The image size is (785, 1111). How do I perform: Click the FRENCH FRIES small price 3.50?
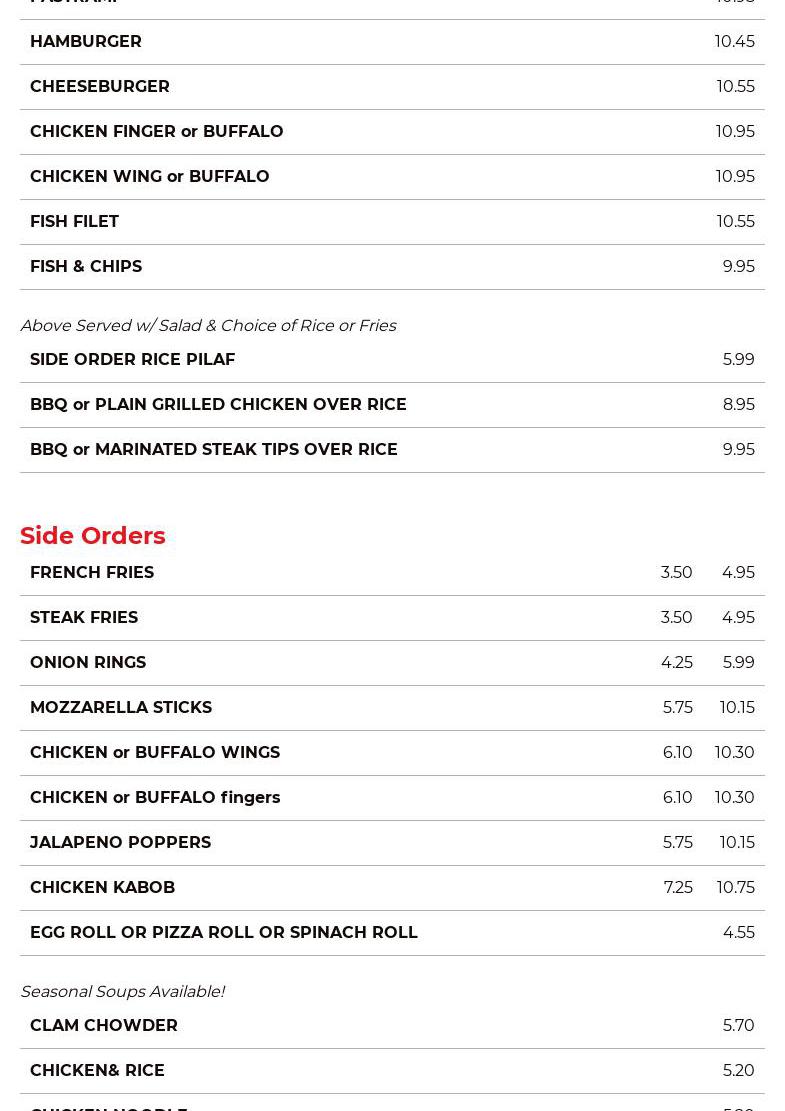(676, 573)
